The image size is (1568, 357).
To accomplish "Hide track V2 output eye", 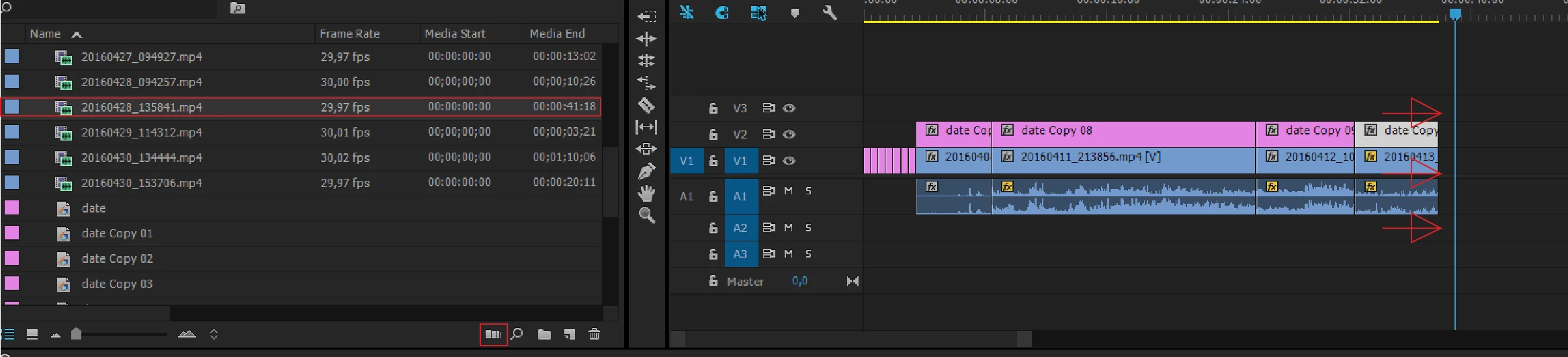I will 789,134.
